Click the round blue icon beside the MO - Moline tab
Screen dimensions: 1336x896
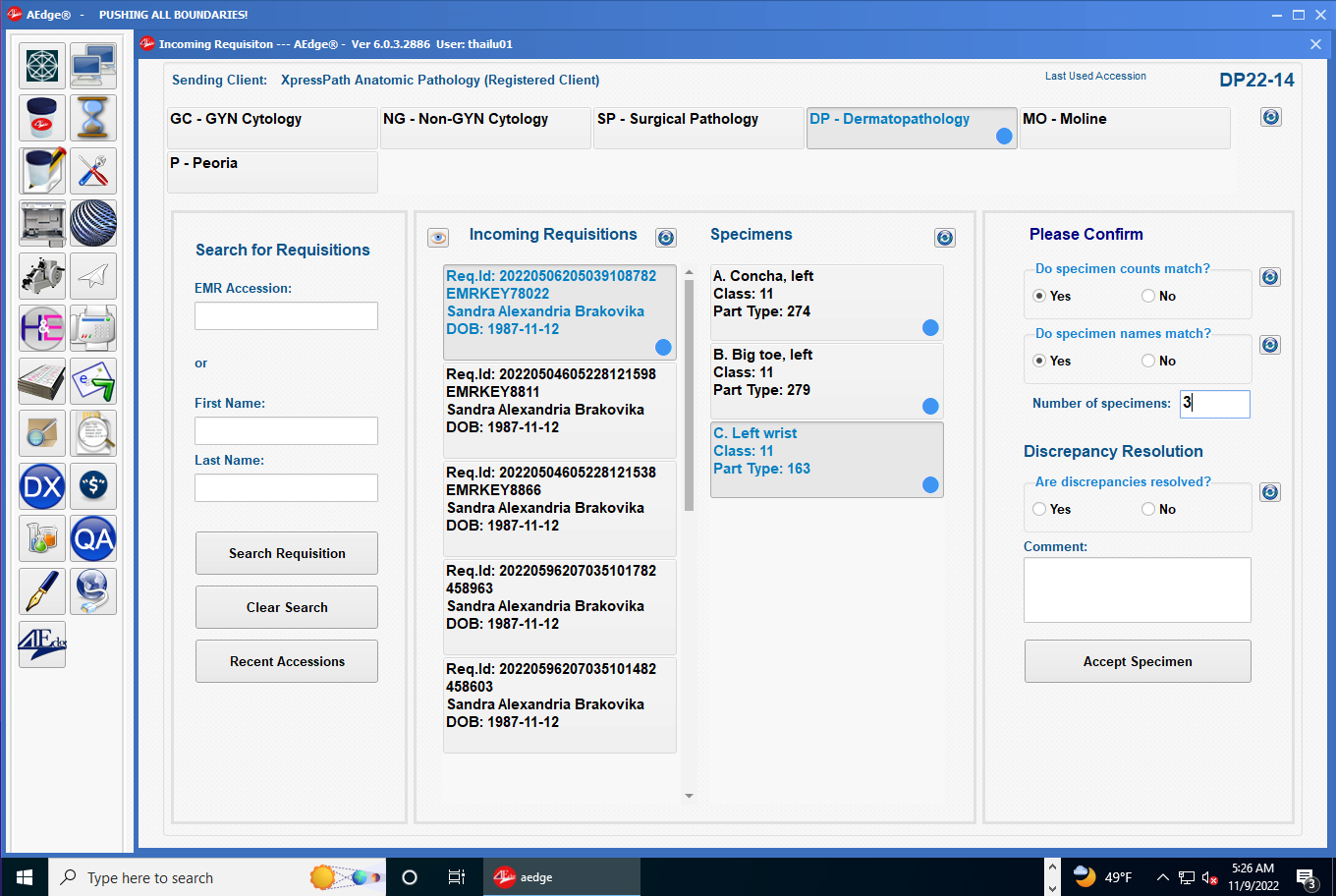(x=1271, y=117)
